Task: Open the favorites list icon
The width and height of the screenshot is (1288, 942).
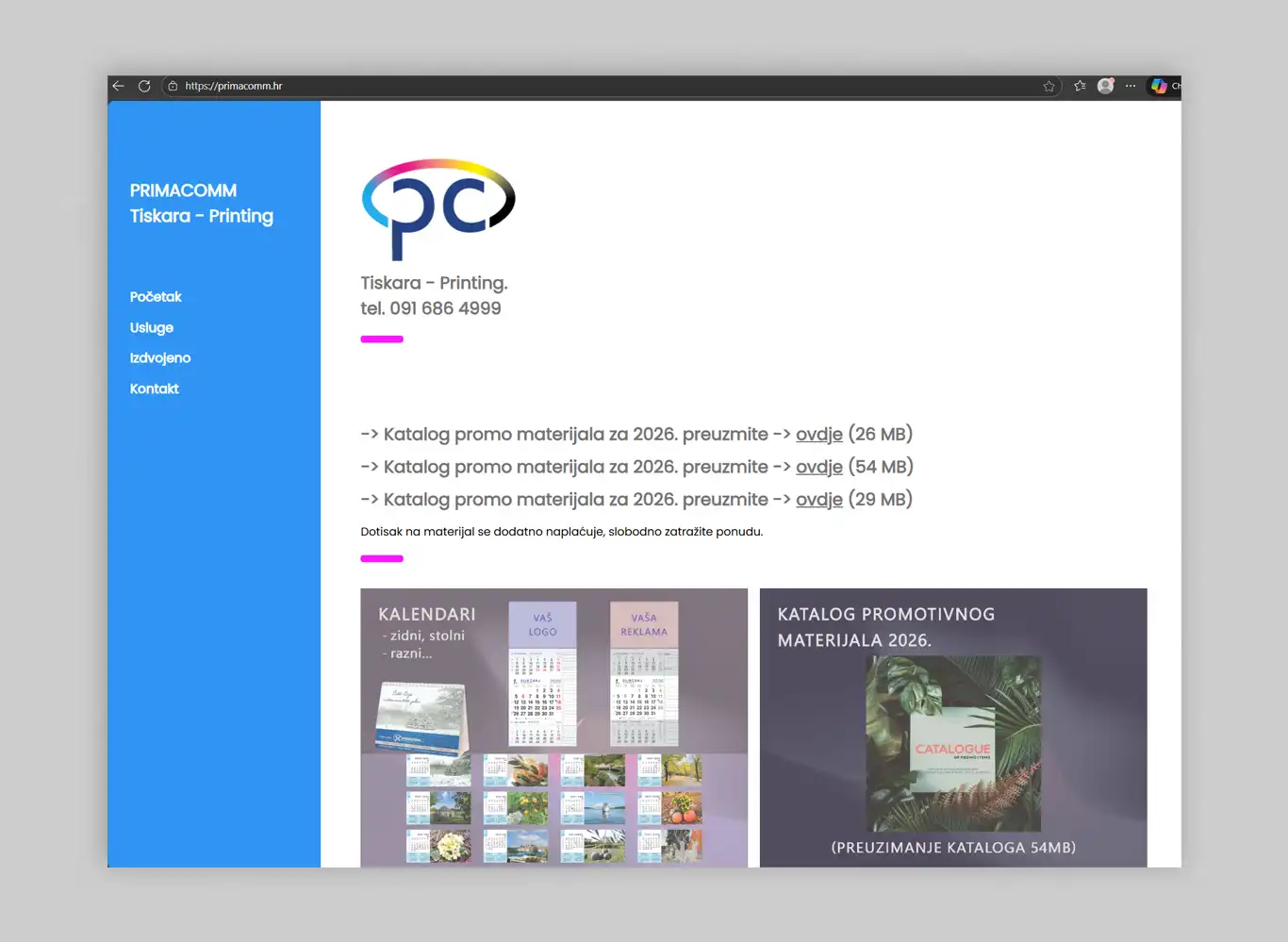Action: [1080, 86]
